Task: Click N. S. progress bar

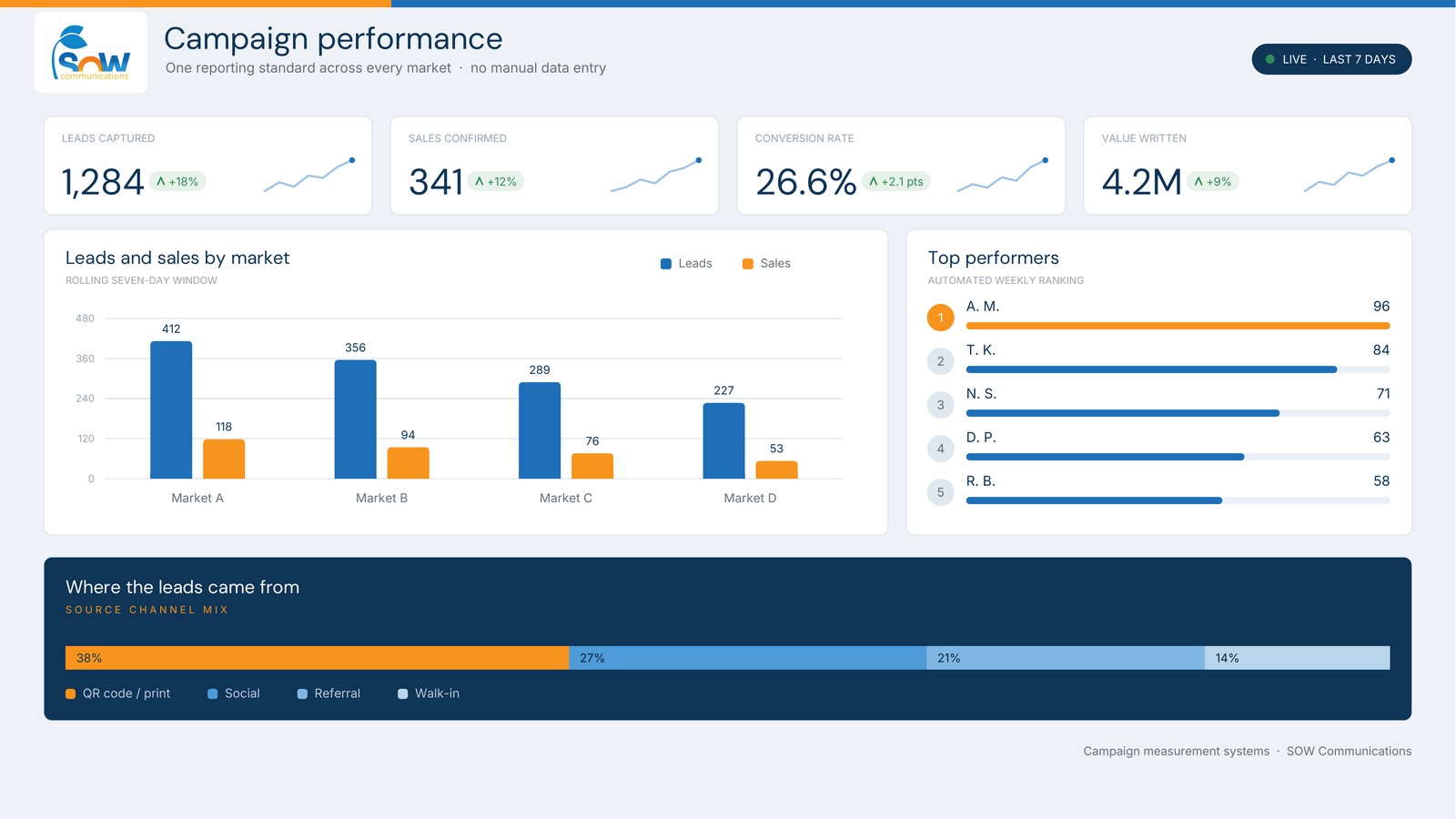Action: (x=1178, y=413)
